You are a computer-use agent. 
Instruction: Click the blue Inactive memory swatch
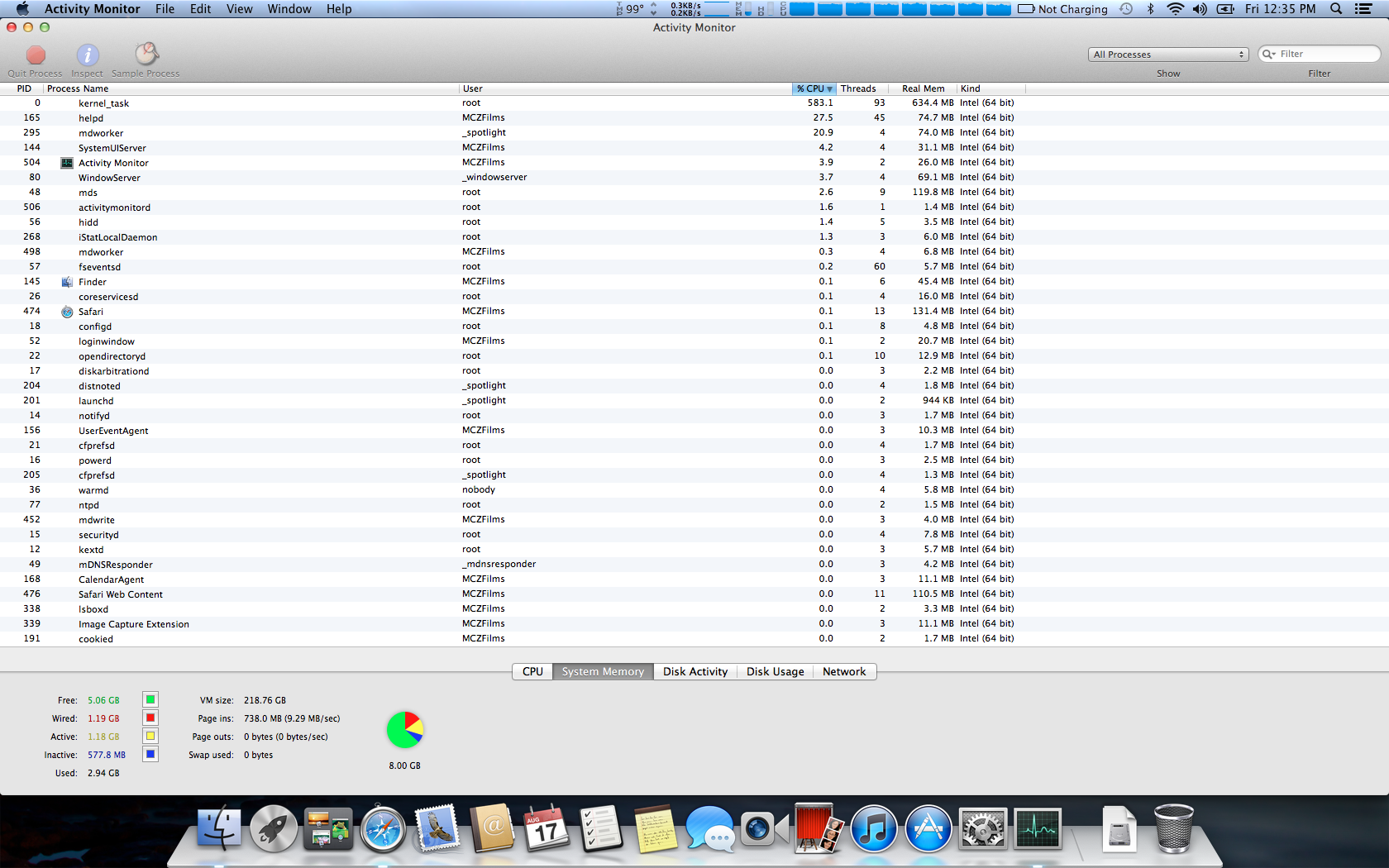pos(150,754)
